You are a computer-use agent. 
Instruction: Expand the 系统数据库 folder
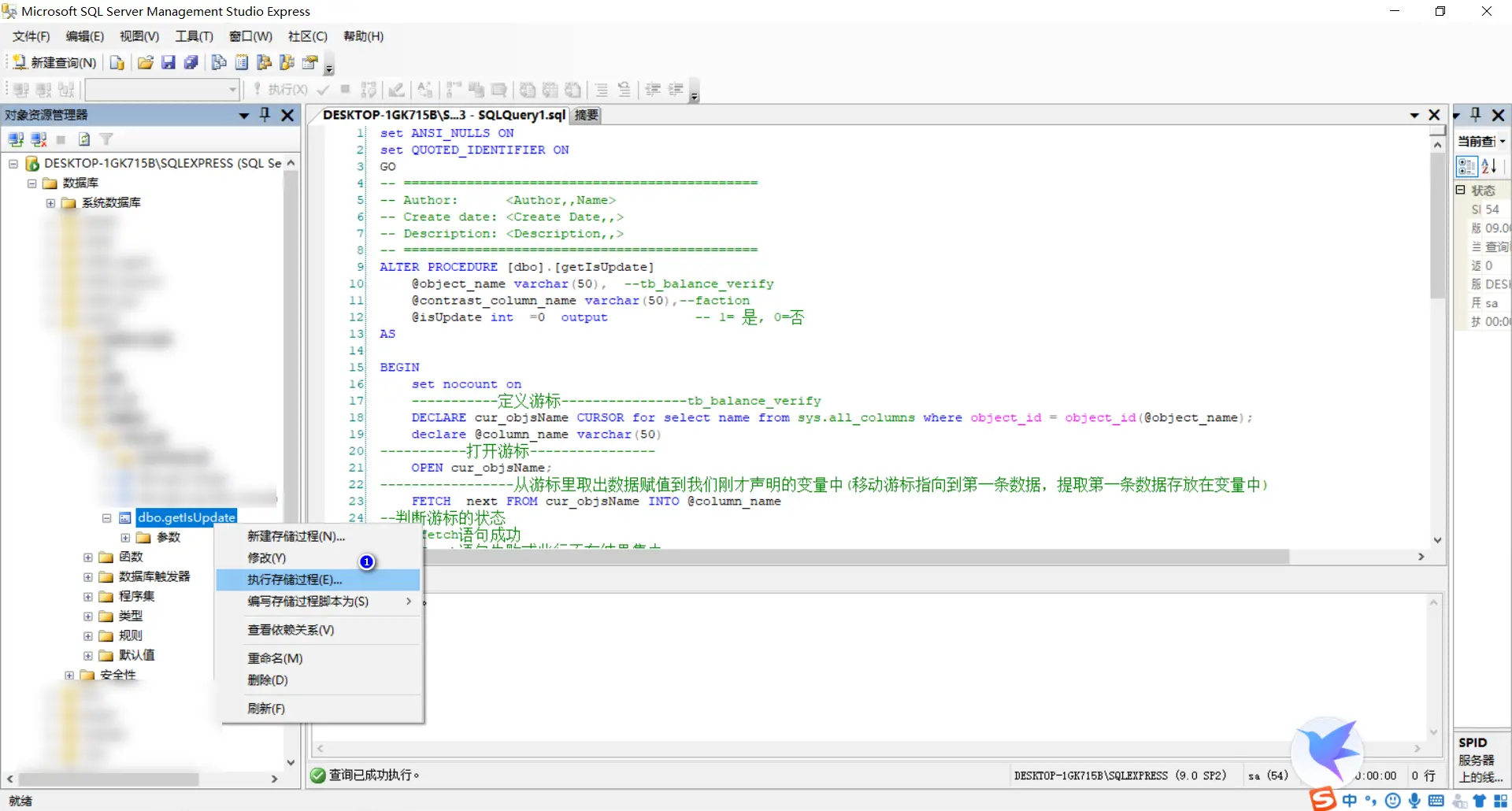[x=51, y=202]
